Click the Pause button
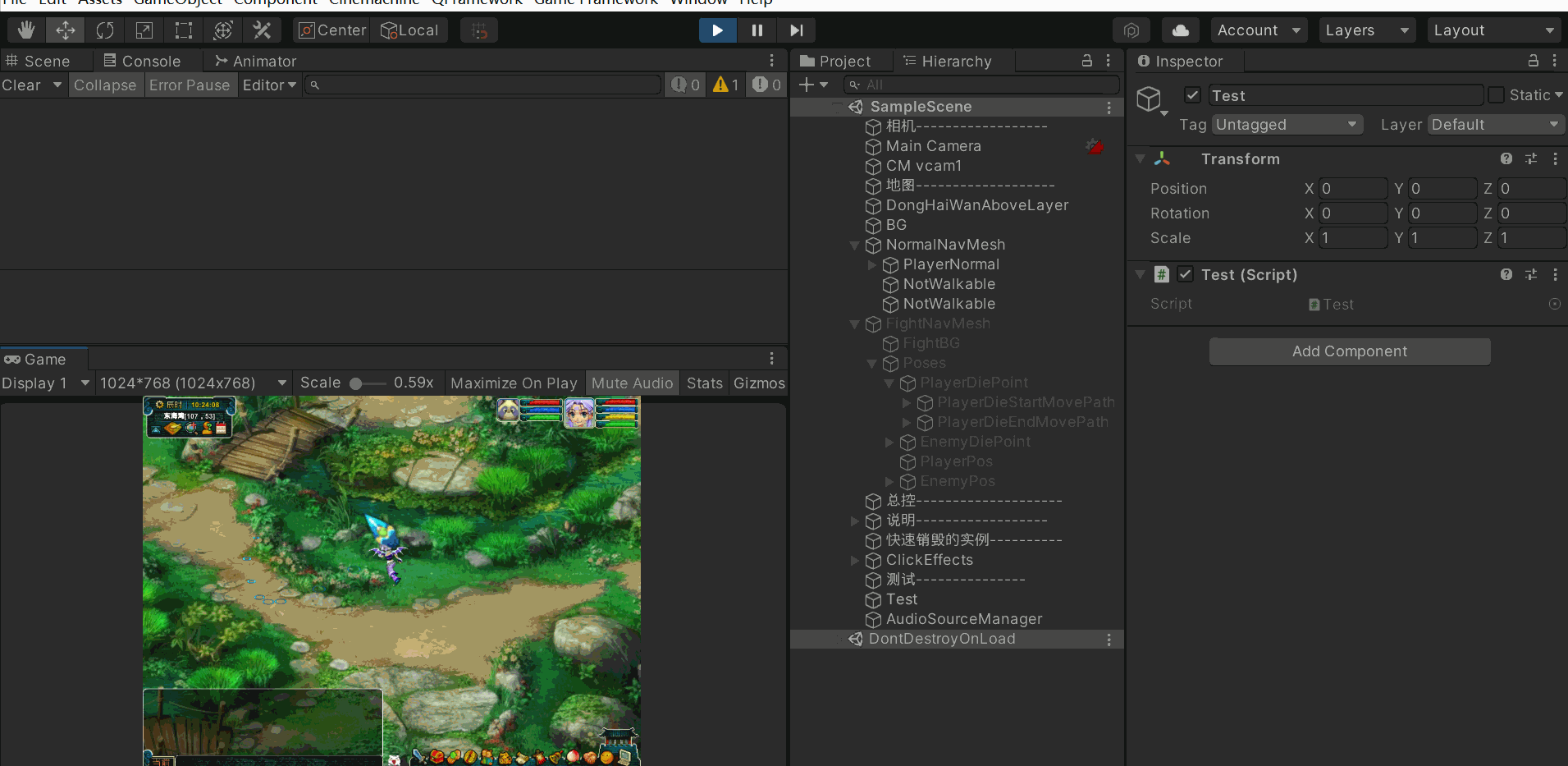The image size is (1568, 766). [x=757, y=30]
